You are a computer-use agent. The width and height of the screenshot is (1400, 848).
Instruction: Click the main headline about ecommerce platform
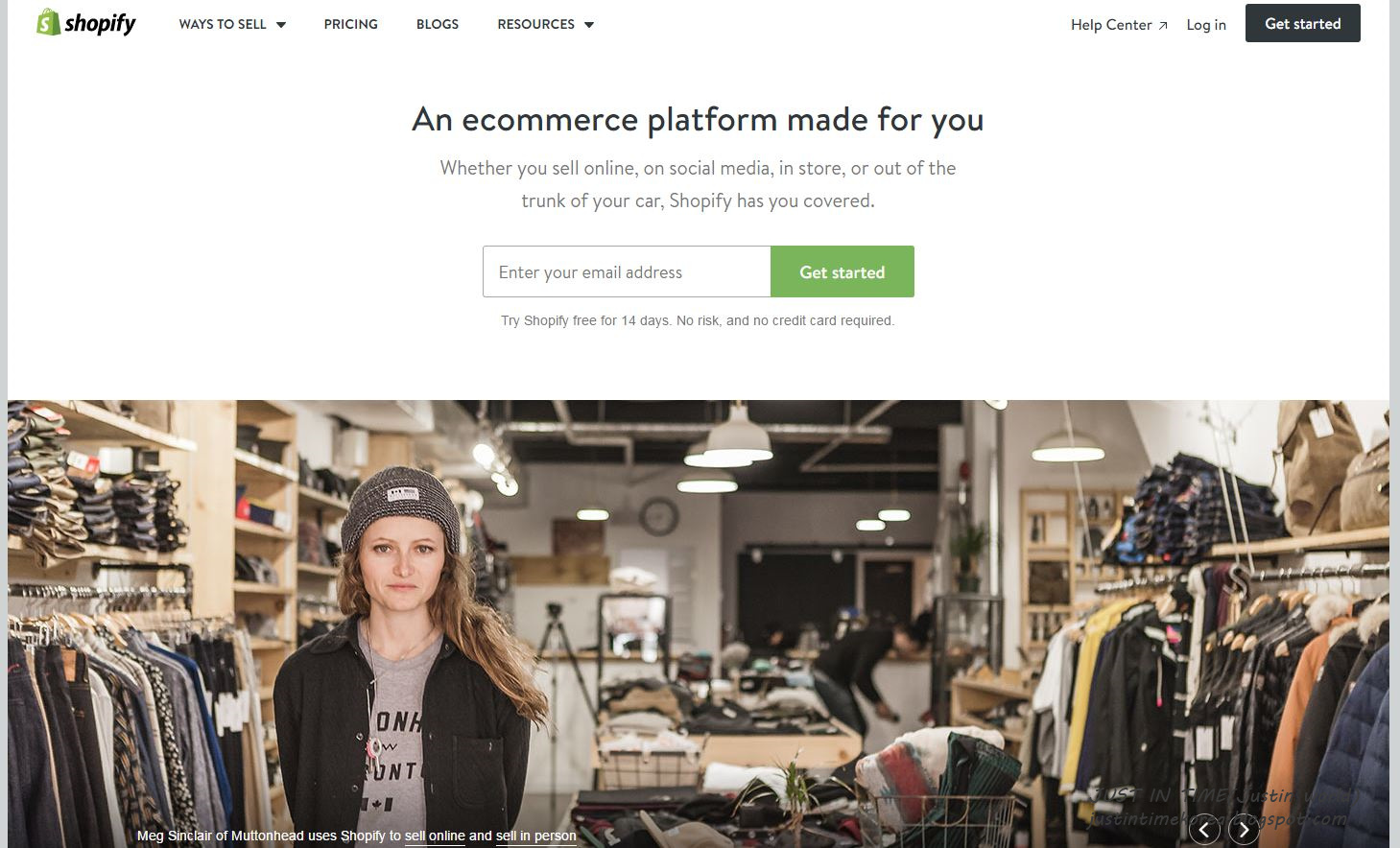[x=698, y=120]
